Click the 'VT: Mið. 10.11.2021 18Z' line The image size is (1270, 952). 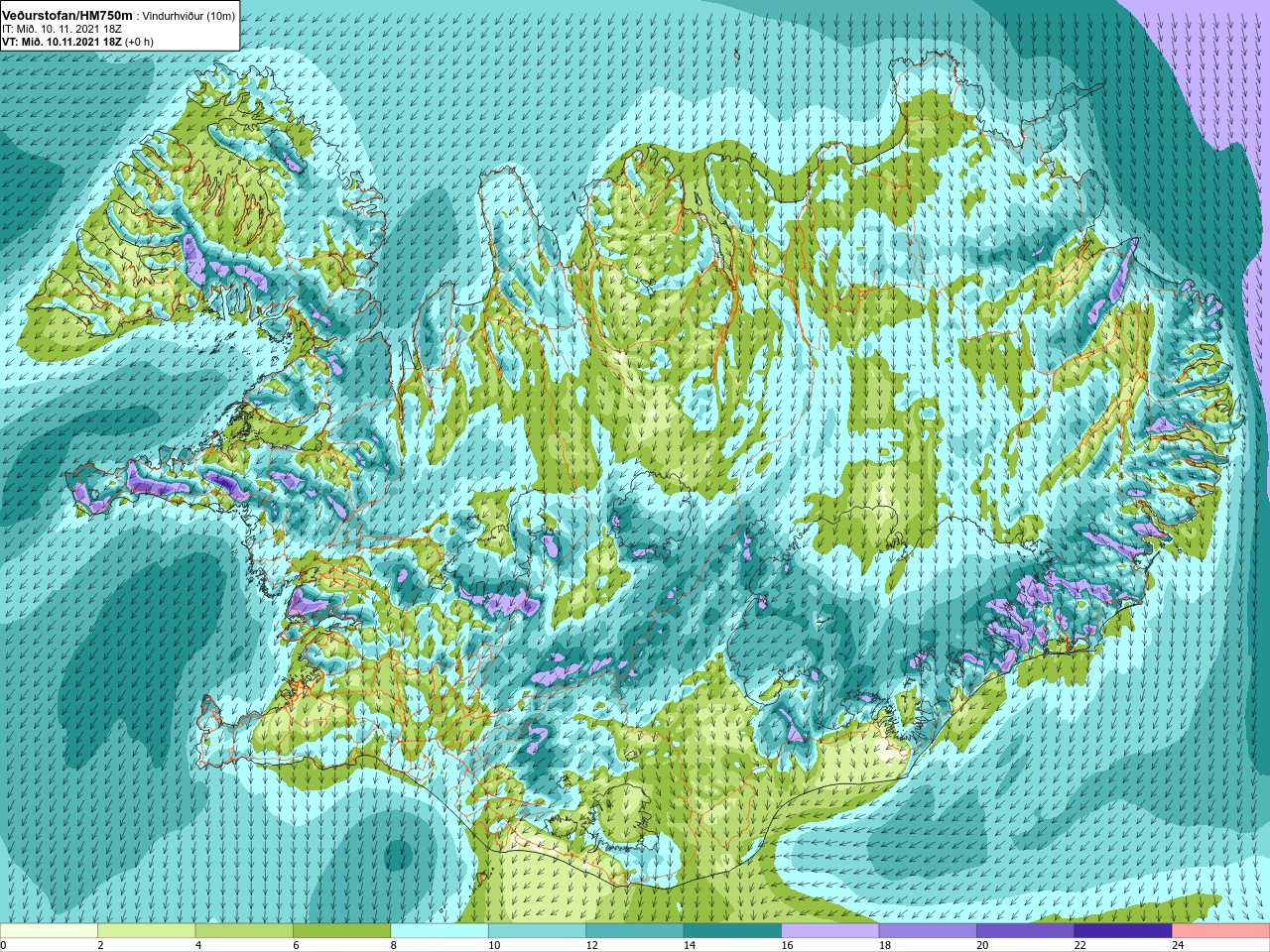[x=62, y=42]
